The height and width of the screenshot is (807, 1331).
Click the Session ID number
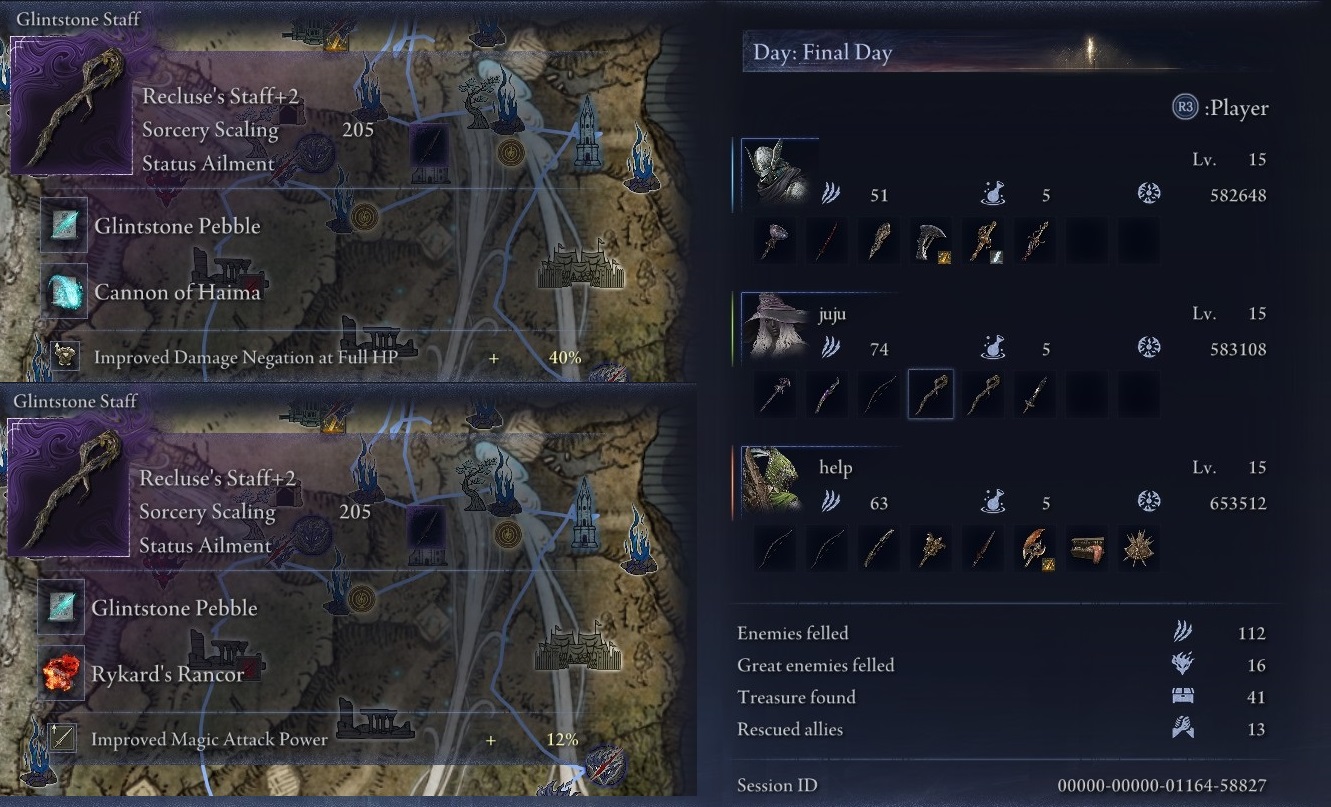[1161, 785]
